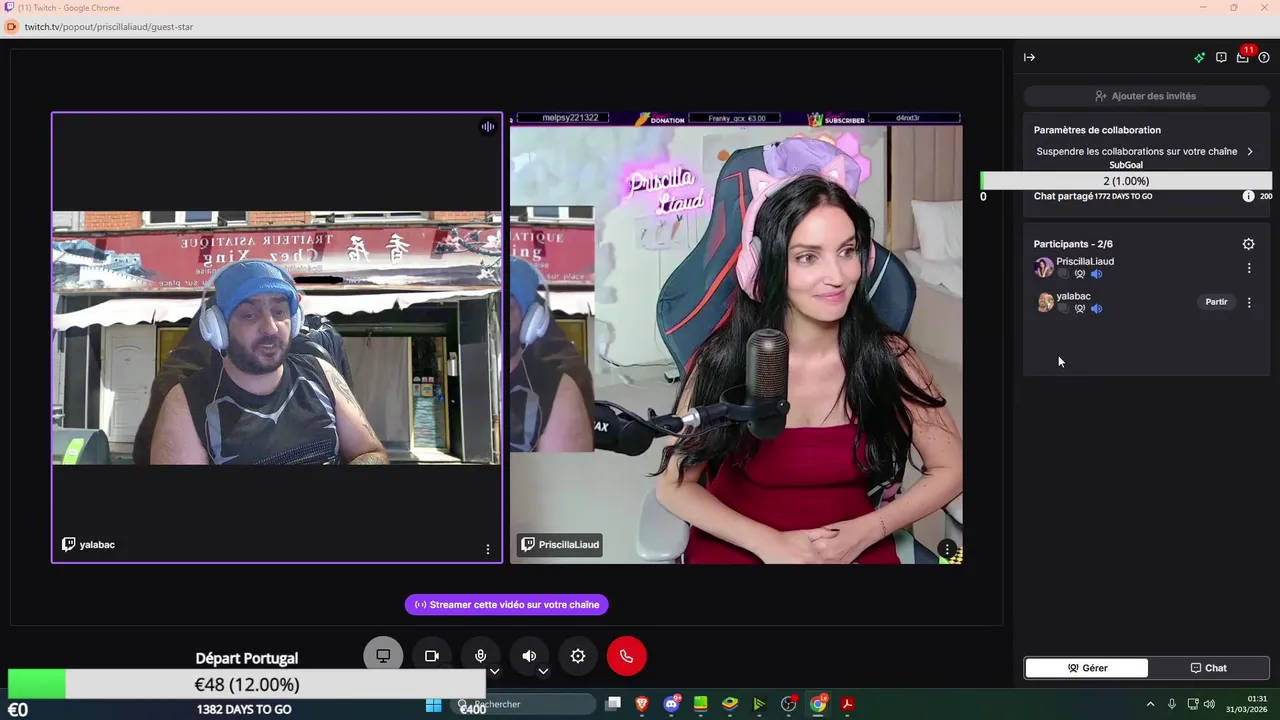1280x720 pixels.
Task: Open speaker device dropdown arrow
Action: click(x=543, y=671)
